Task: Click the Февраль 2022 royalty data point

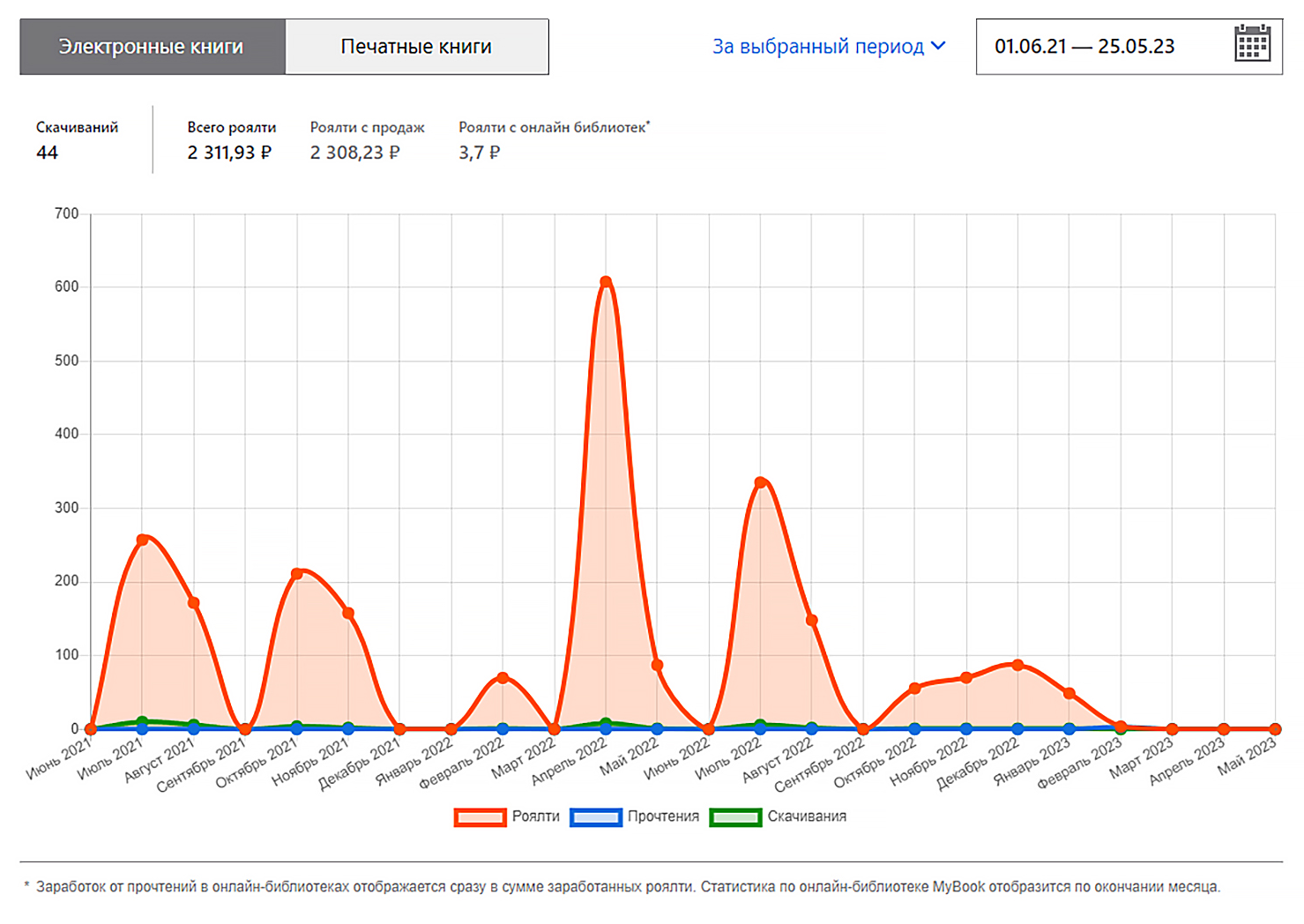Action: pos(503,678)
